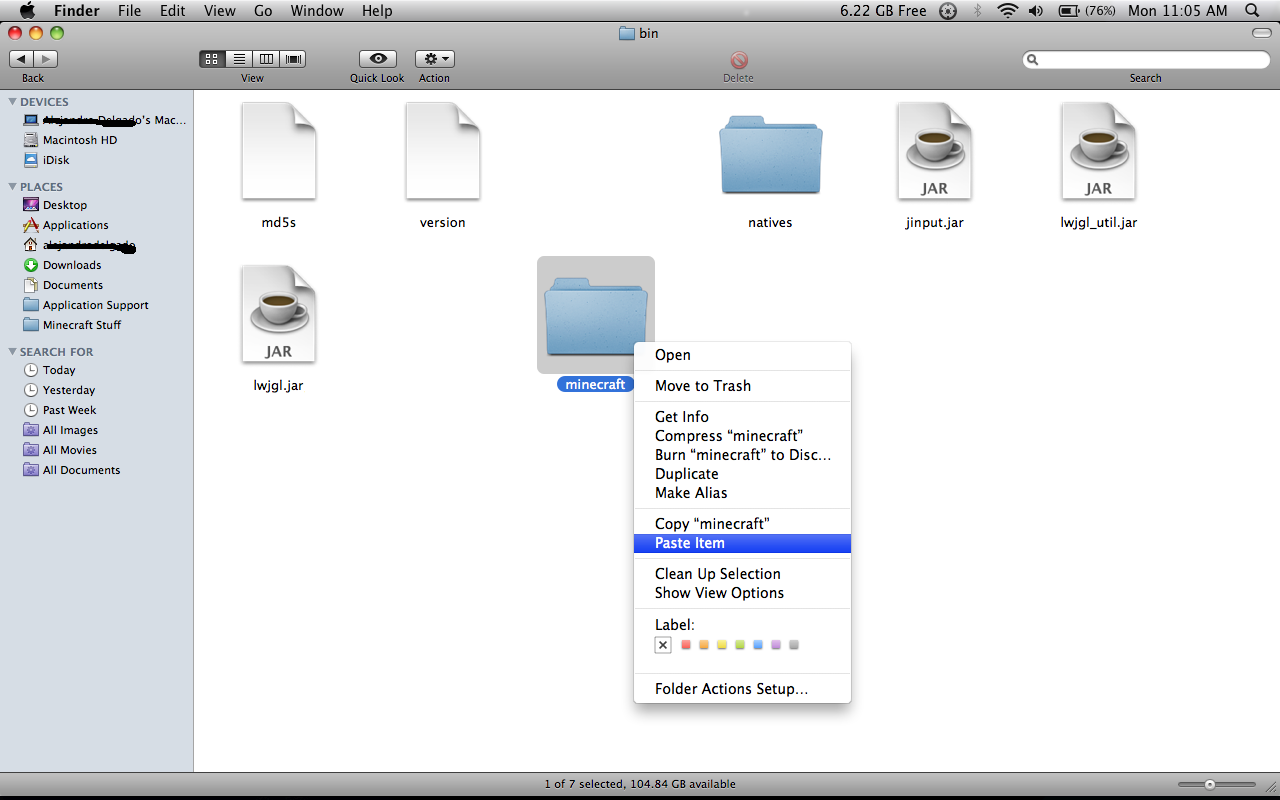Screen dimensions: 1280x800
Task: Open Application Support in sidebar
Action: [x=96, y=305]
